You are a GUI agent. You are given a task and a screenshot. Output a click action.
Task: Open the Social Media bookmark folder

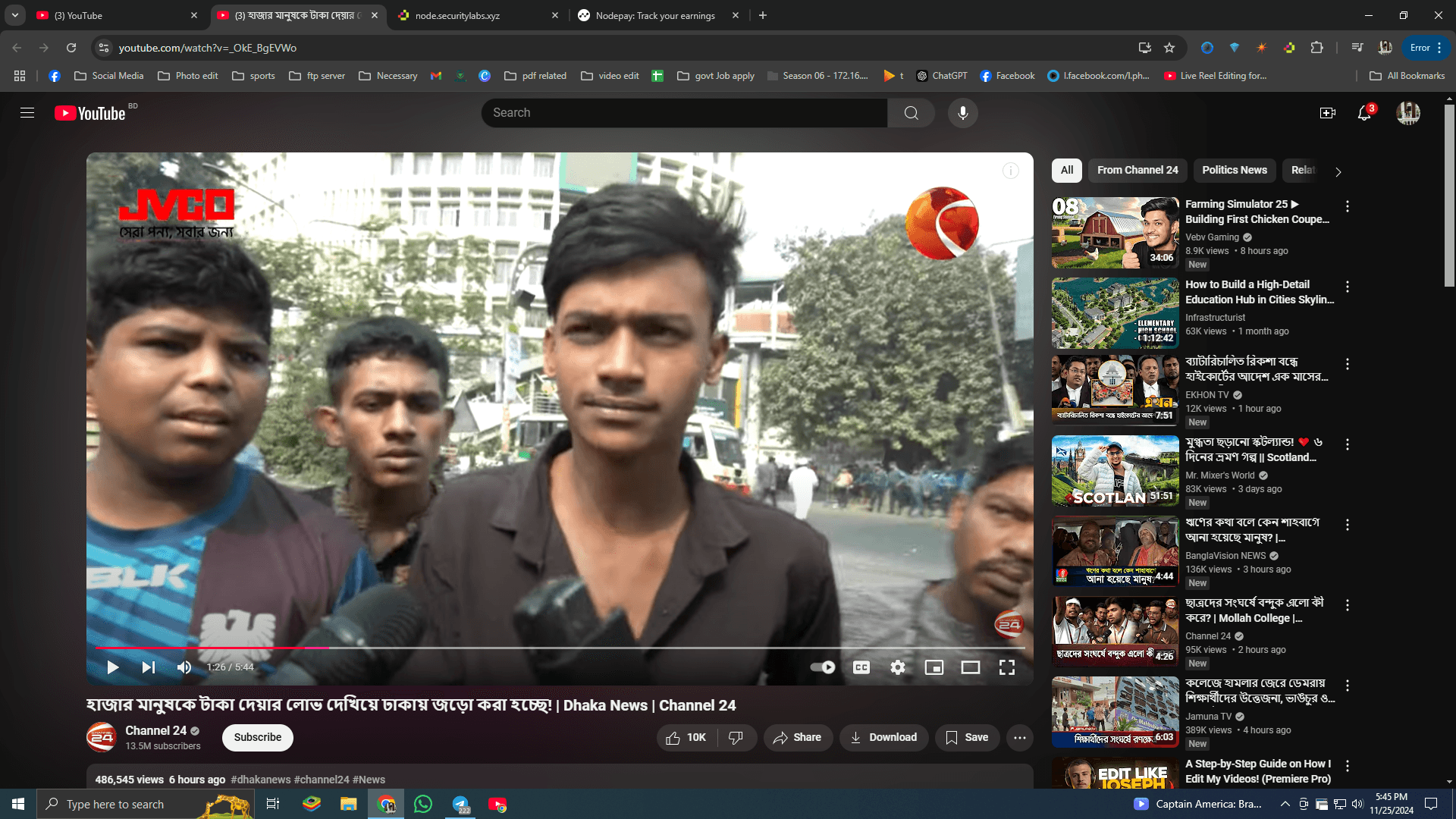coord(109,76)
